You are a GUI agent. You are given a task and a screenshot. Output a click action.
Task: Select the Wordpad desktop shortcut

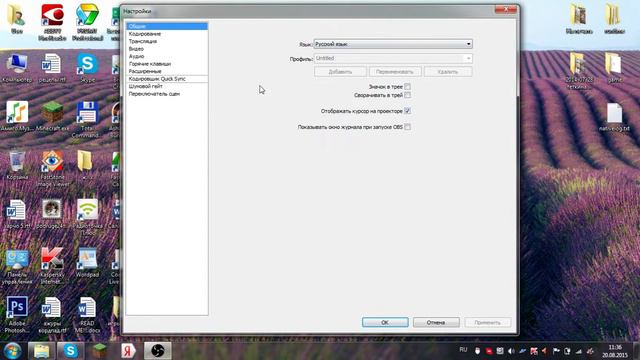pos(87,262)
